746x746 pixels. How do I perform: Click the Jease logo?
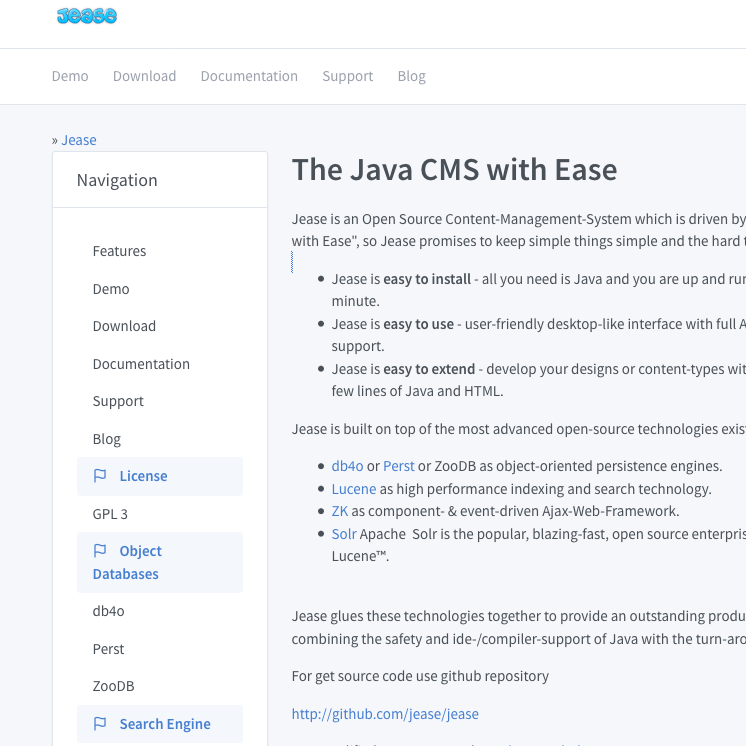tap(87, 16)
